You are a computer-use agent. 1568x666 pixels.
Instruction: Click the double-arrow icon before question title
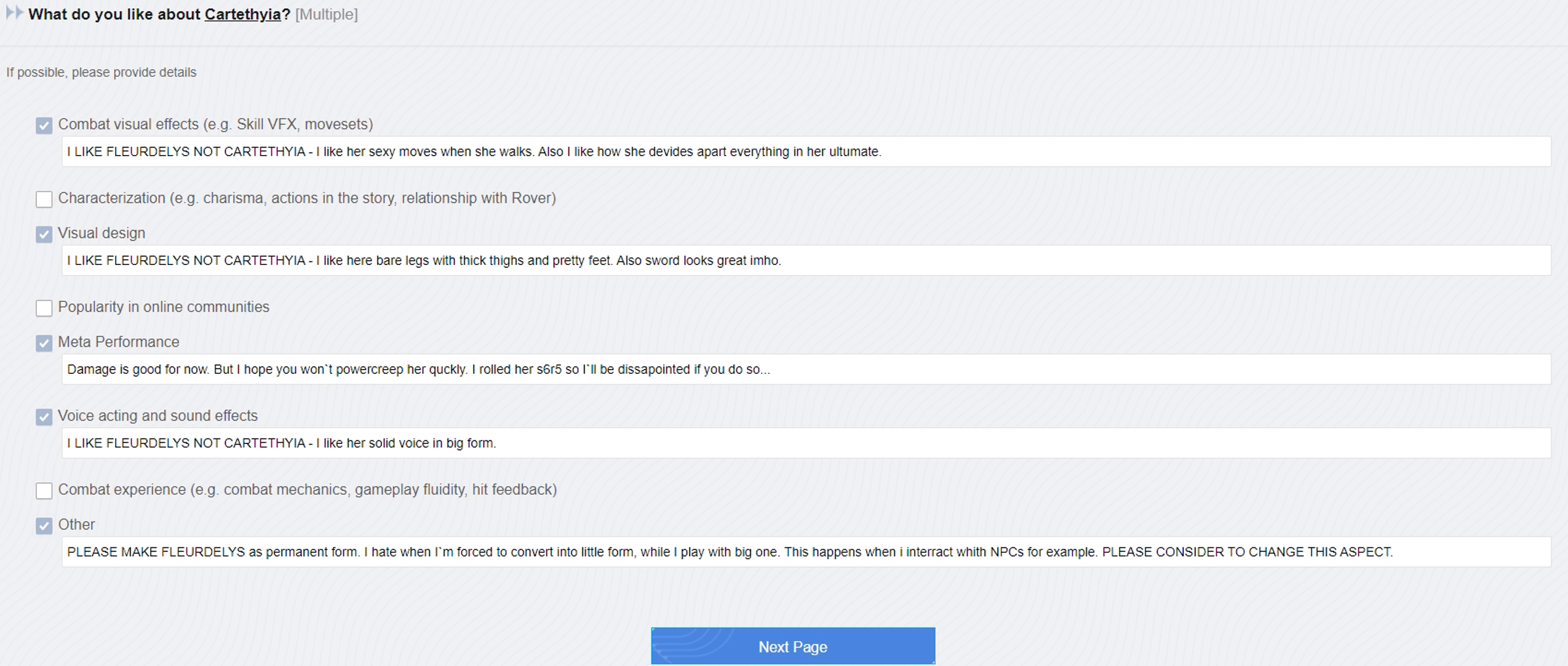pos(14,13)
